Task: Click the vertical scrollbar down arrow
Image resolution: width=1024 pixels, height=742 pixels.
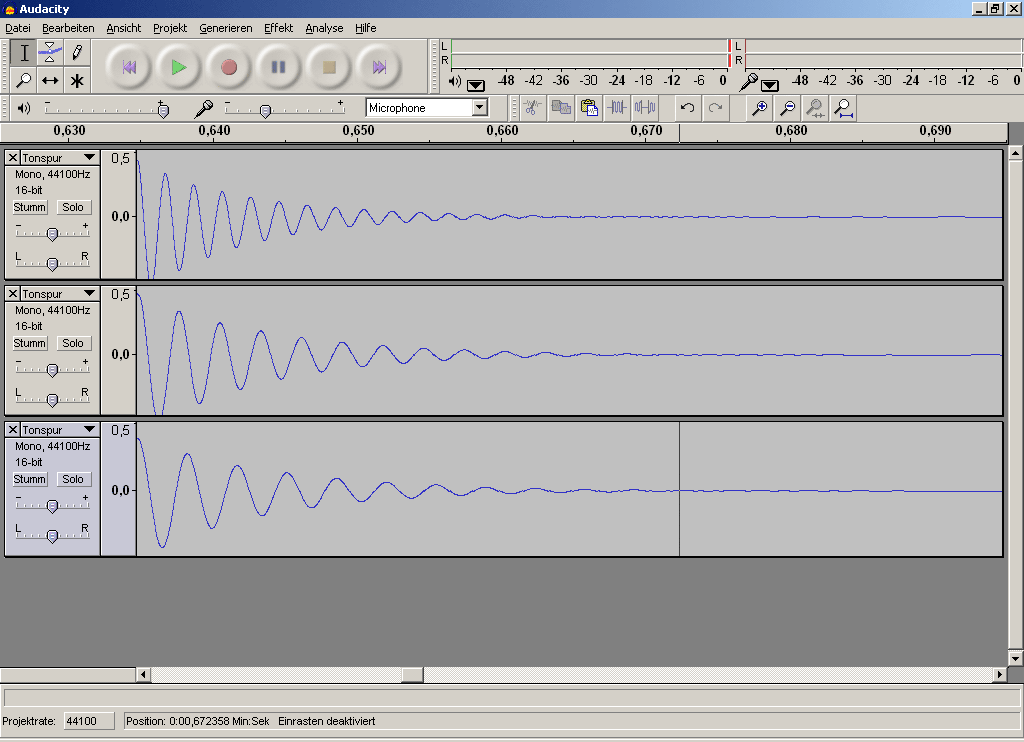Action: click(x=1015, y=658)
